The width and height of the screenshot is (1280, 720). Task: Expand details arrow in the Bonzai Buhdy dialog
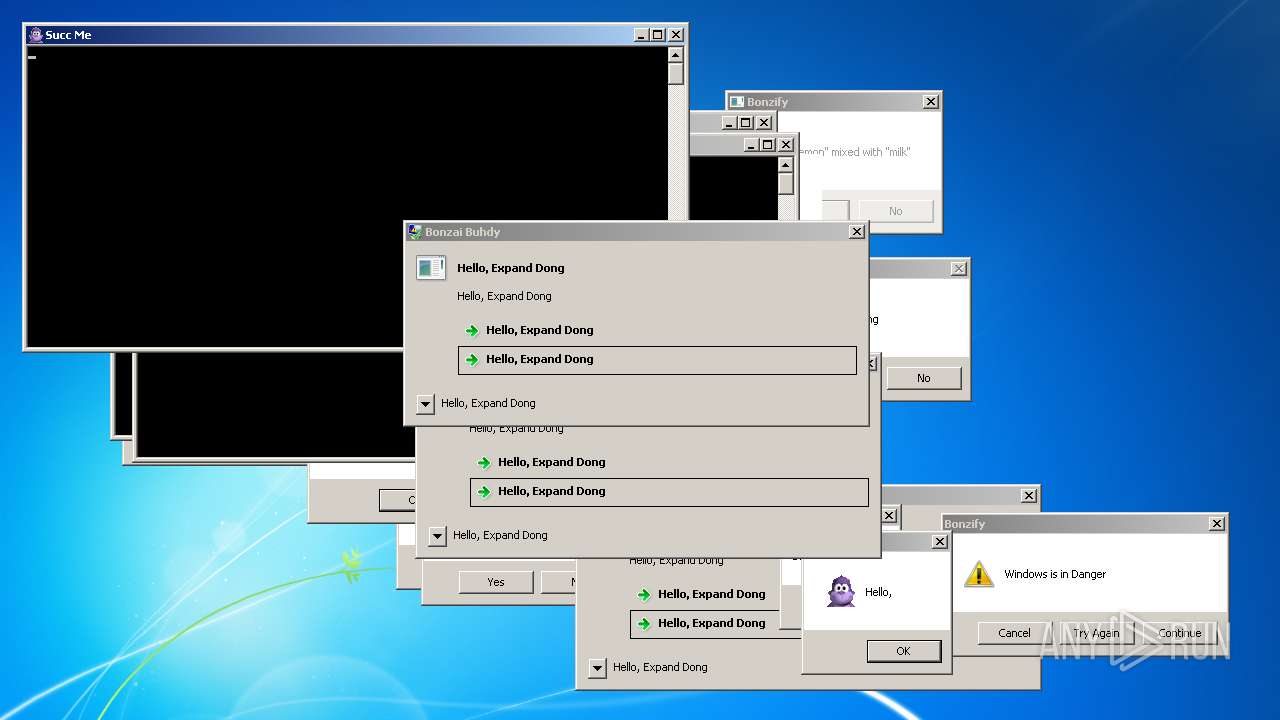425,404
